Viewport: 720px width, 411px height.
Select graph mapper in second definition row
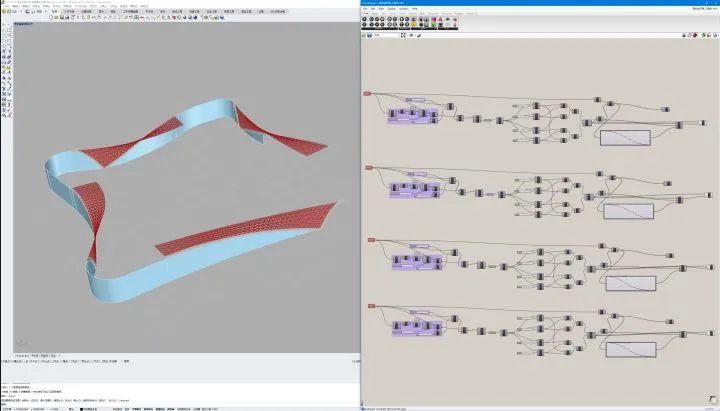628,211
